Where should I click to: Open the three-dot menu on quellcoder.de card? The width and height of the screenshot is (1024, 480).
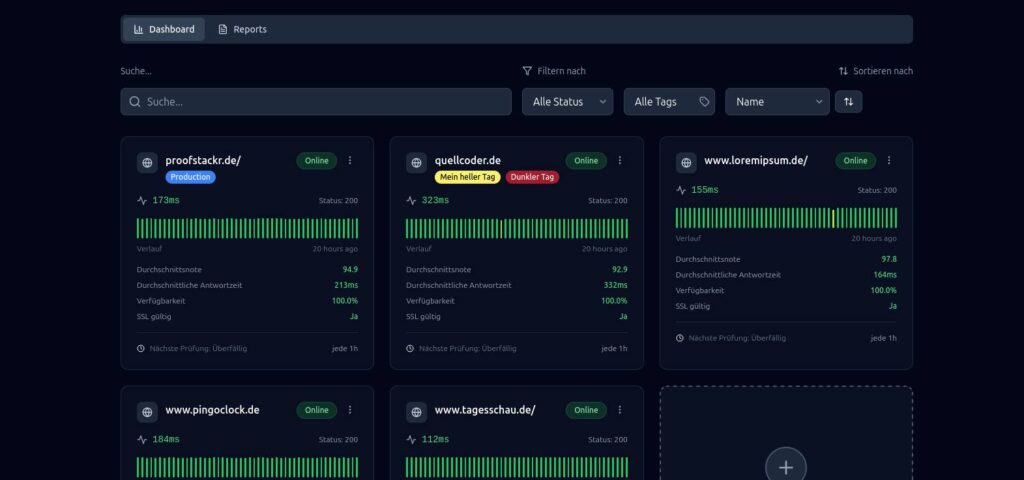click(x=619, y=160)
